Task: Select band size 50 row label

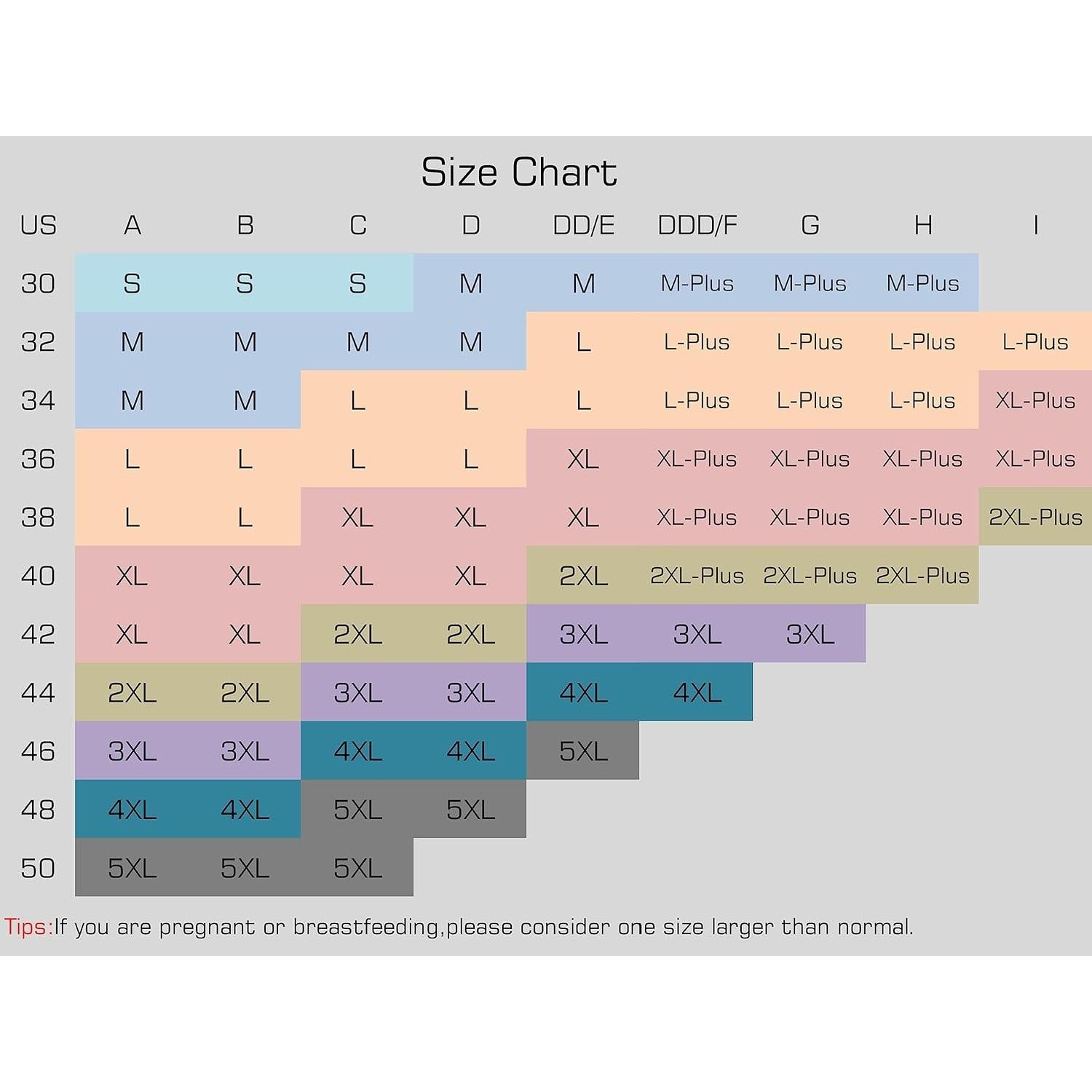Action: tap(38, 868)
